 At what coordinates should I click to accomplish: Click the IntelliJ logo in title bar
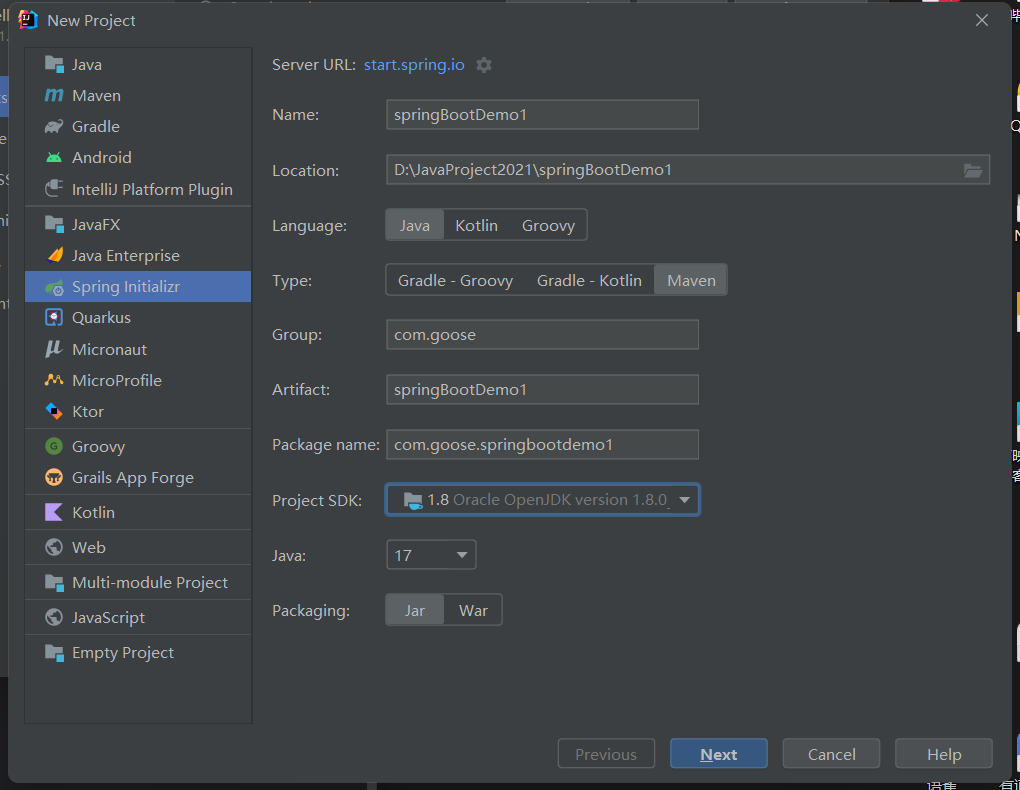[x=27, y=20]
